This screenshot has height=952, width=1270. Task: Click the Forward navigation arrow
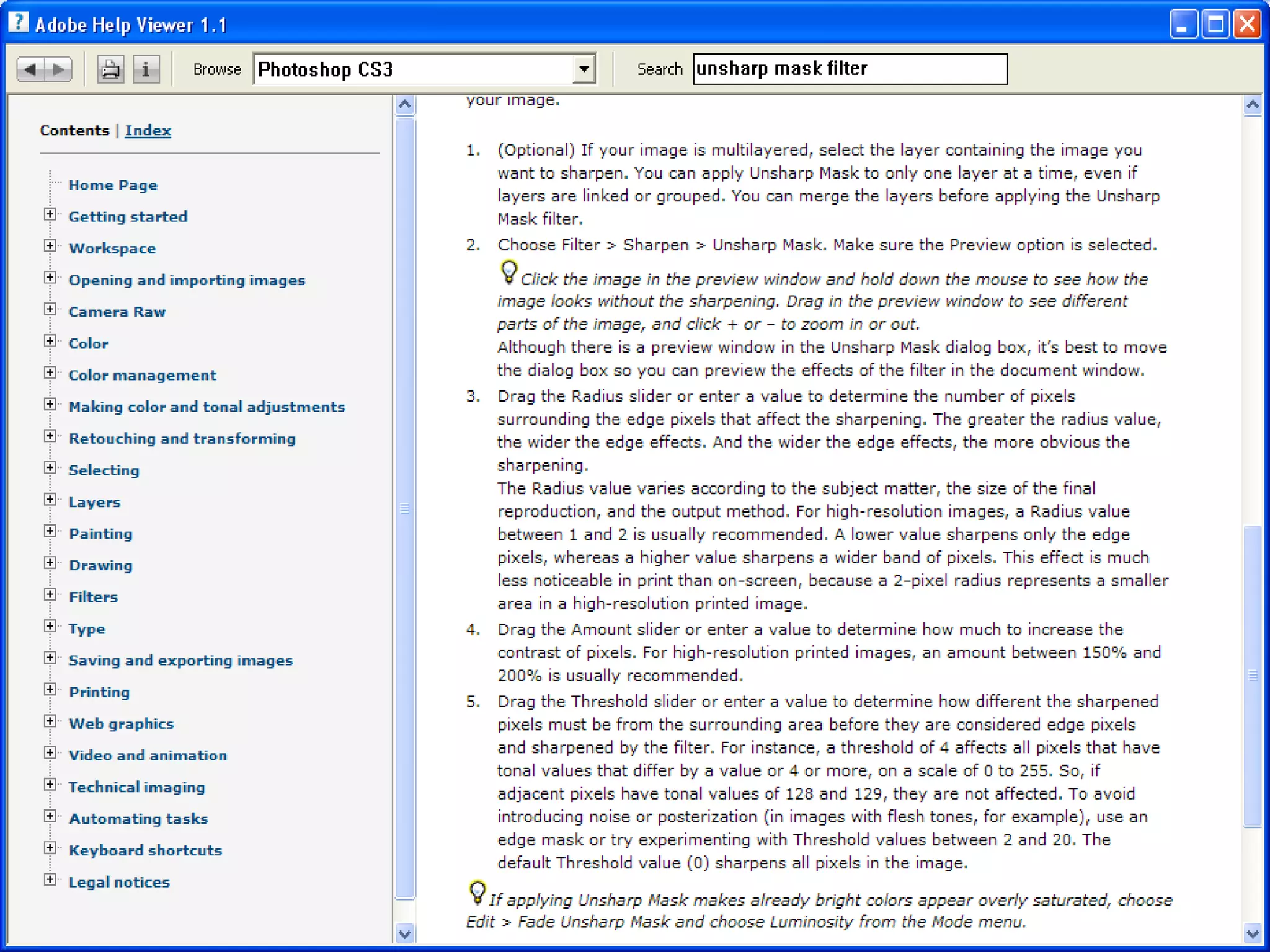59,69
